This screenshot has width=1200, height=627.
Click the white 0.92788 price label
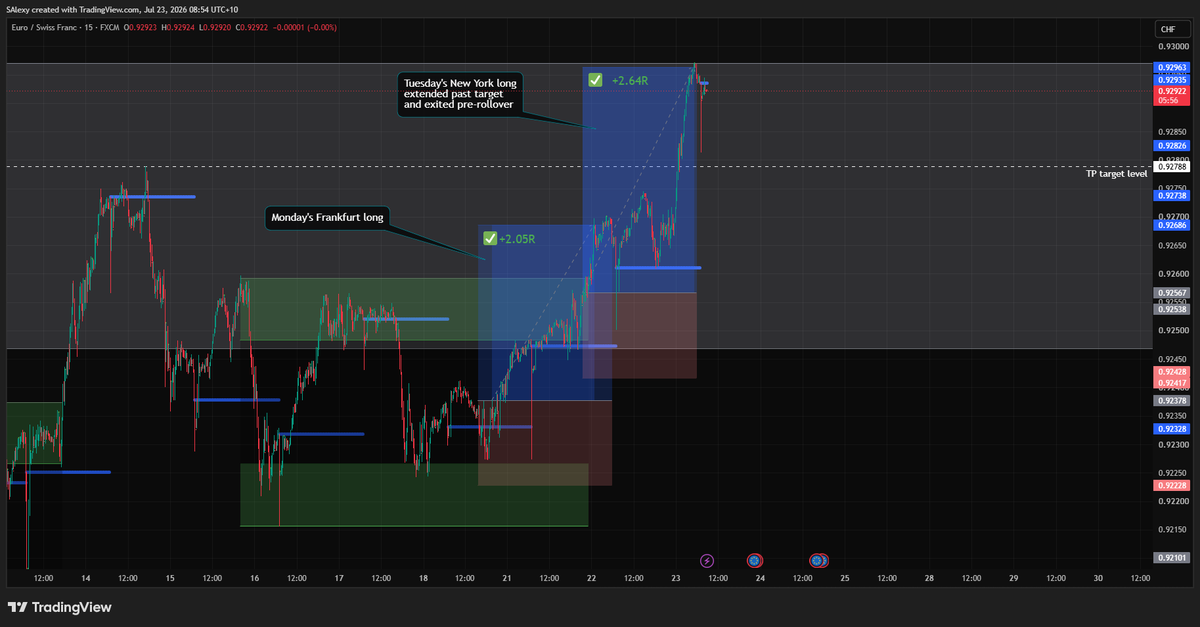coord(1172,167)
